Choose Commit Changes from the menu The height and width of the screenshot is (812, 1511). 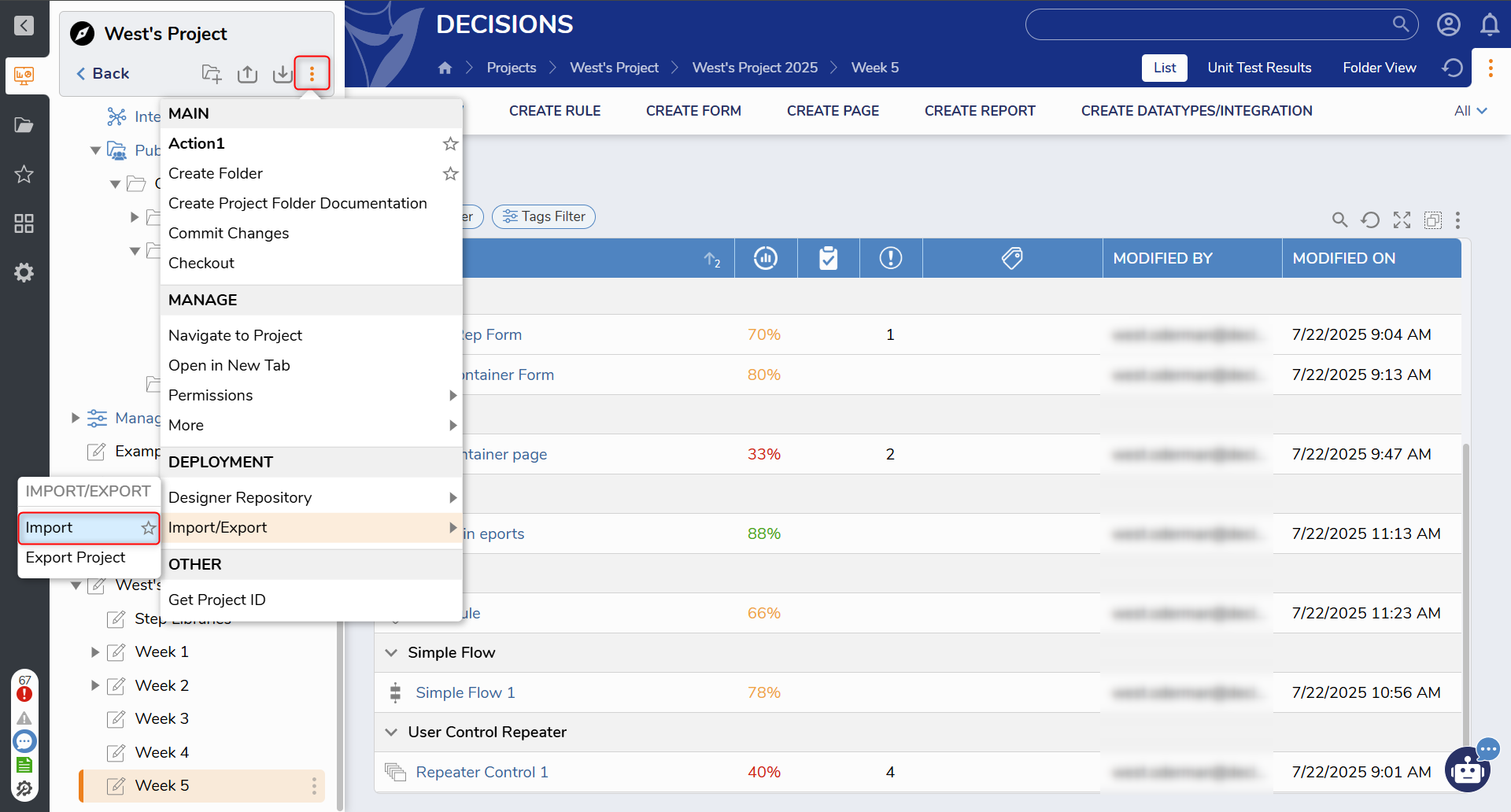point(228,234)
